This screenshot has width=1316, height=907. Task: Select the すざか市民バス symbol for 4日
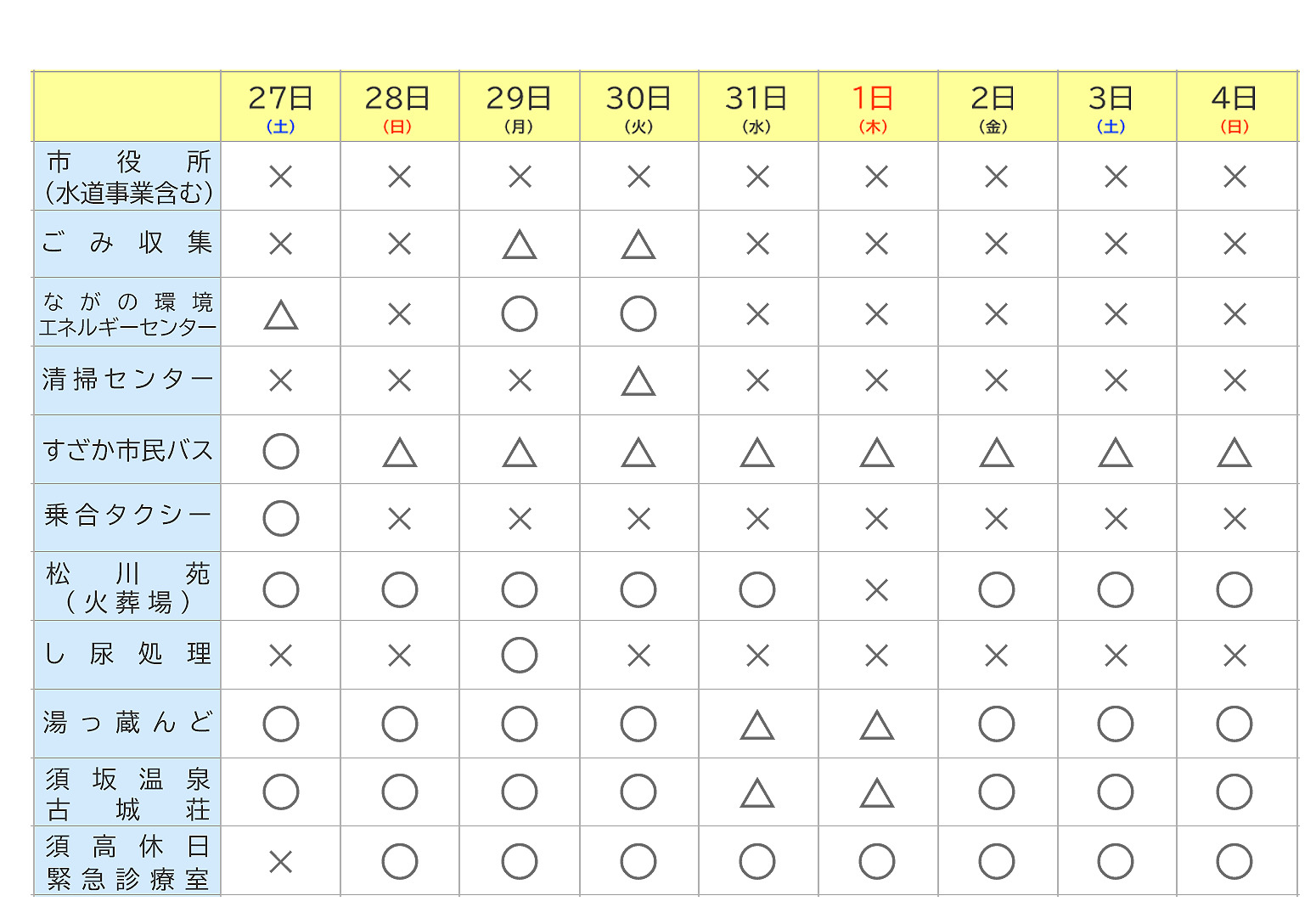pos(1235,450)
